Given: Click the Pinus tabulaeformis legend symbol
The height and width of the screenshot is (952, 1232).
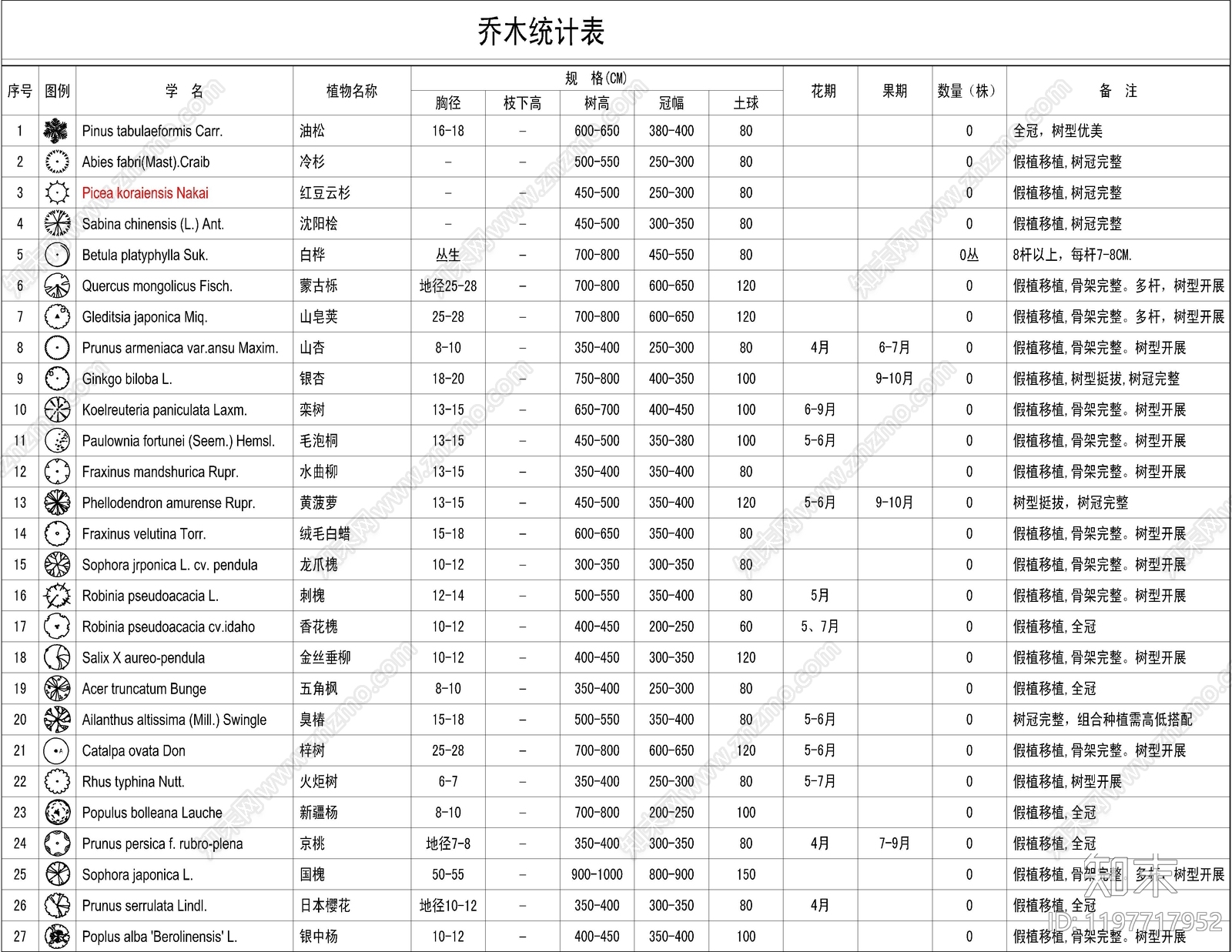Looking at the screenshot, I should [57, 131].
